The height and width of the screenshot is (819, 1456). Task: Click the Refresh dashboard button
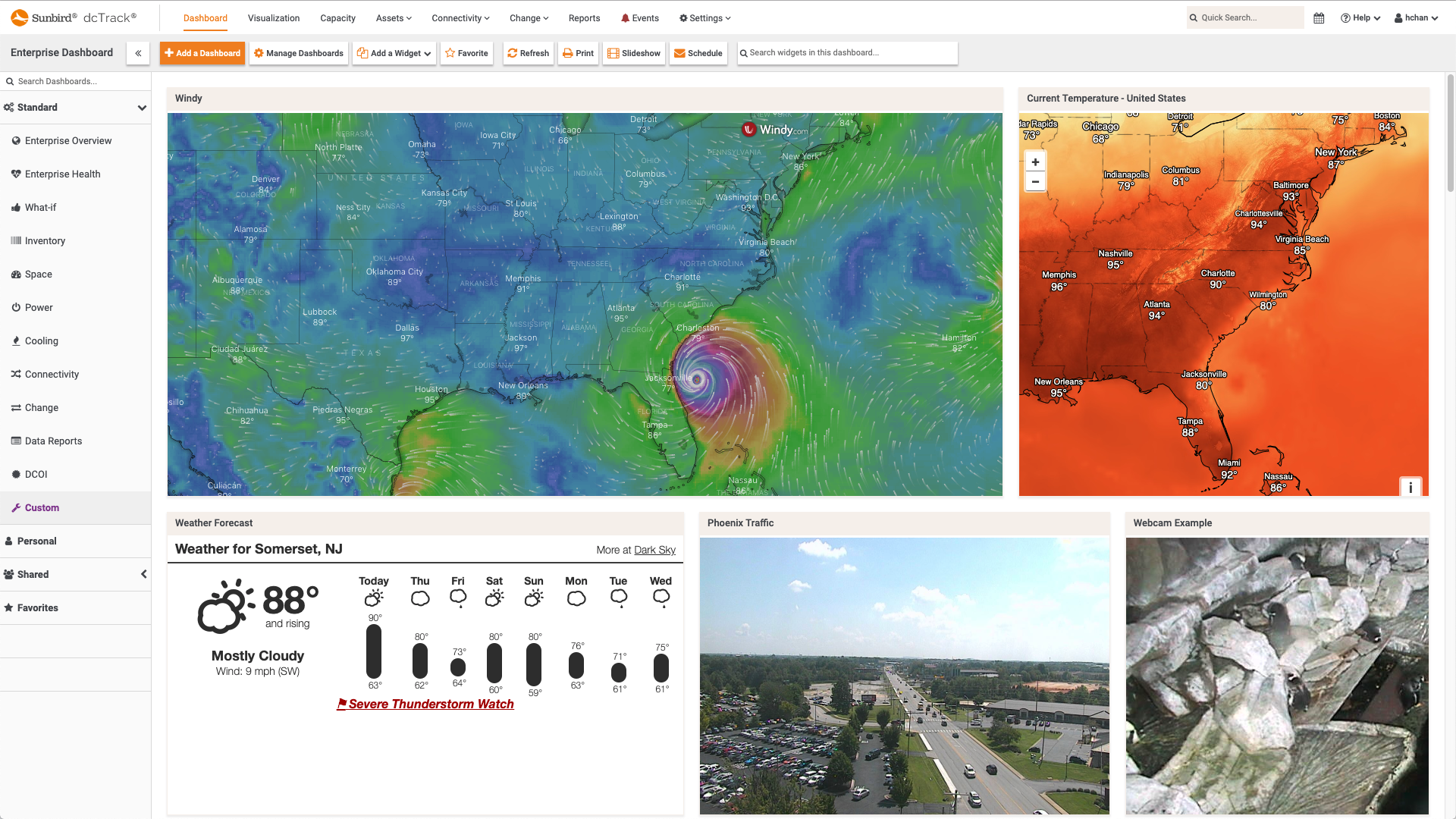click(528, 53)
